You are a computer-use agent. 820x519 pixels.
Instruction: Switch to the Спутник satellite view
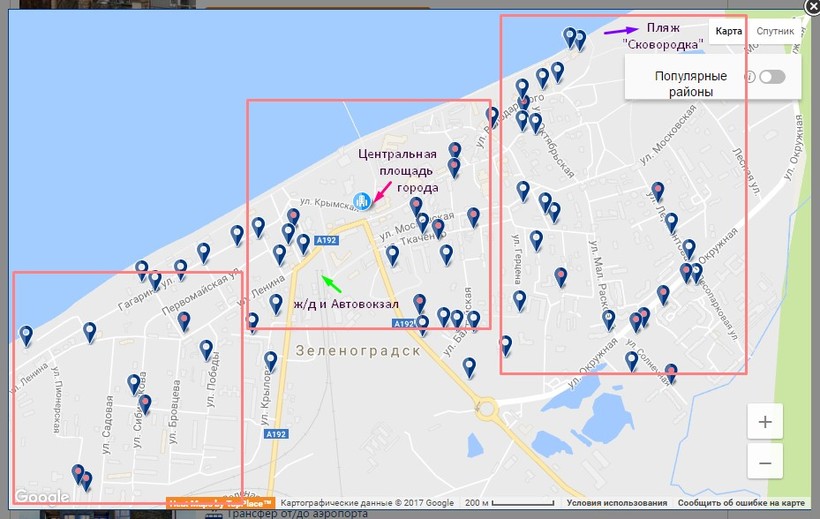tap(775, 31)
